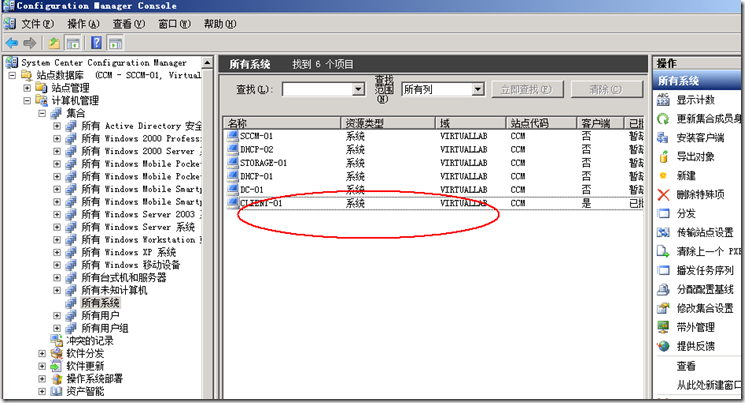Expand the 软件分发 tree node
This screenshot has width=745, height=403.
tap(42, 353)
